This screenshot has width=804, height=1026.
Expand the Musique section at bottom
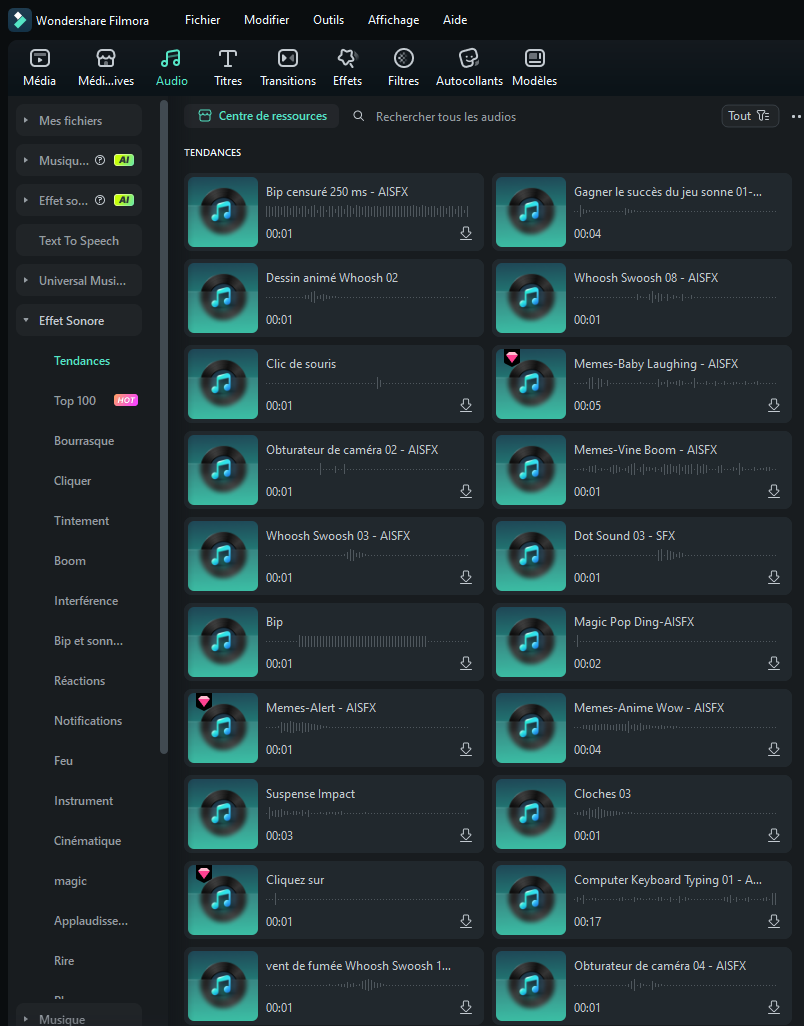[x=26, y=1019]
